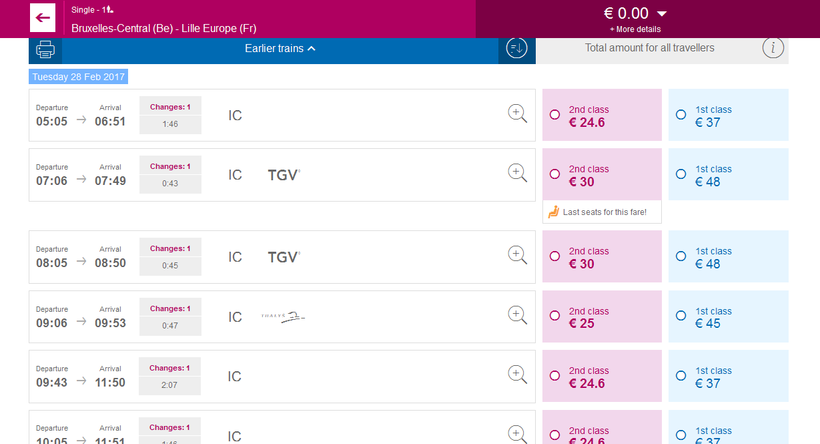The height and width of the screenshot is (444, 820).
Task: Expand the Earlier trains section
Action: click(280, 48)
